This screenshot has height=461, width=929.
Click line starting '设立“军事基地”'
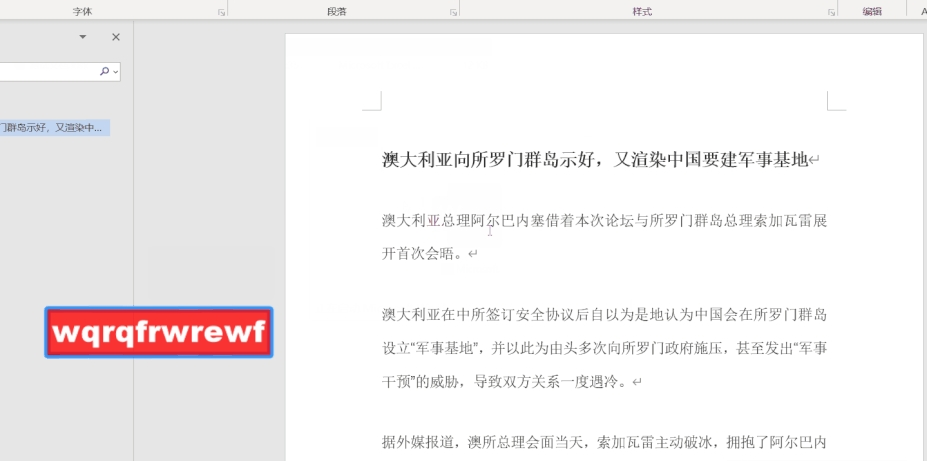click(604, 348)
